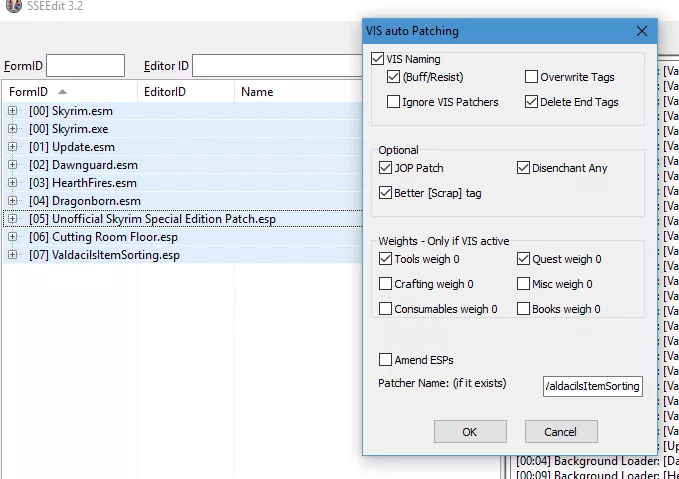The height and width of the screenshot is (479, 679).
Task: Toggle Disenchant Any checkbox
Action: [524, 168]
